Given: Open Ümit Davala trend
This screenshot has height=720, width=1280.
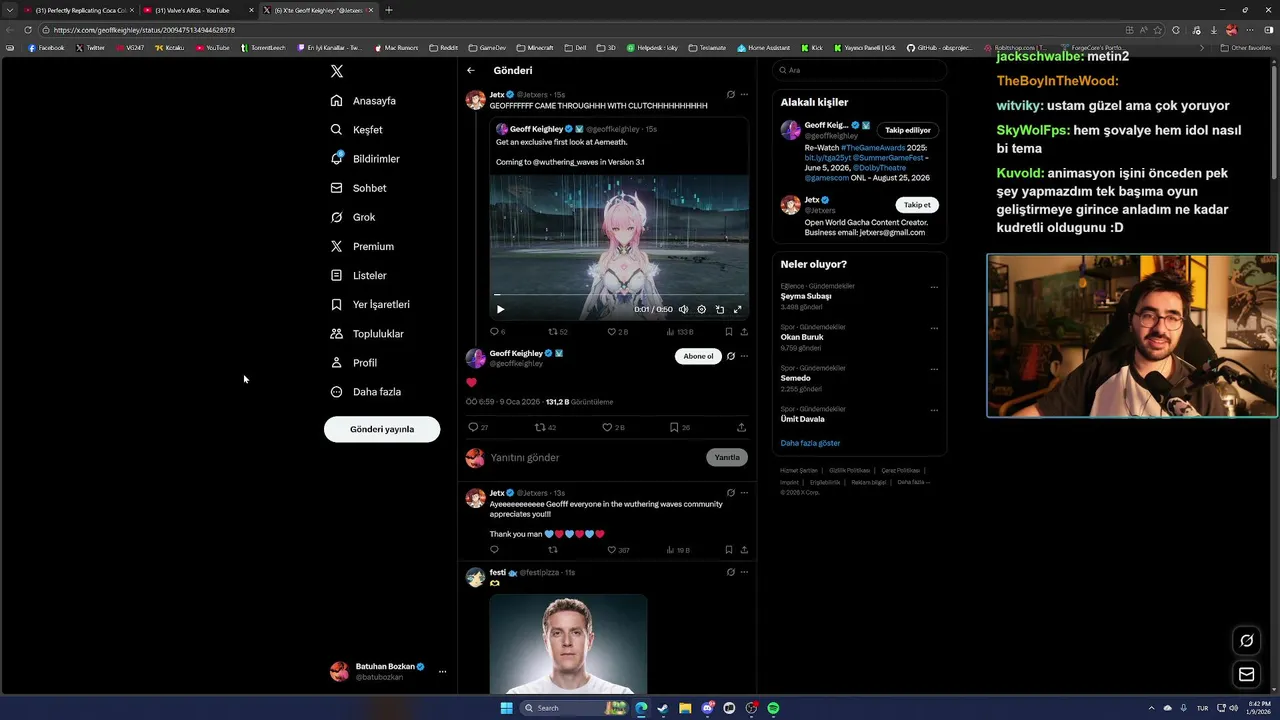Looking at the screenshot, I should click(x=804, y=419).
